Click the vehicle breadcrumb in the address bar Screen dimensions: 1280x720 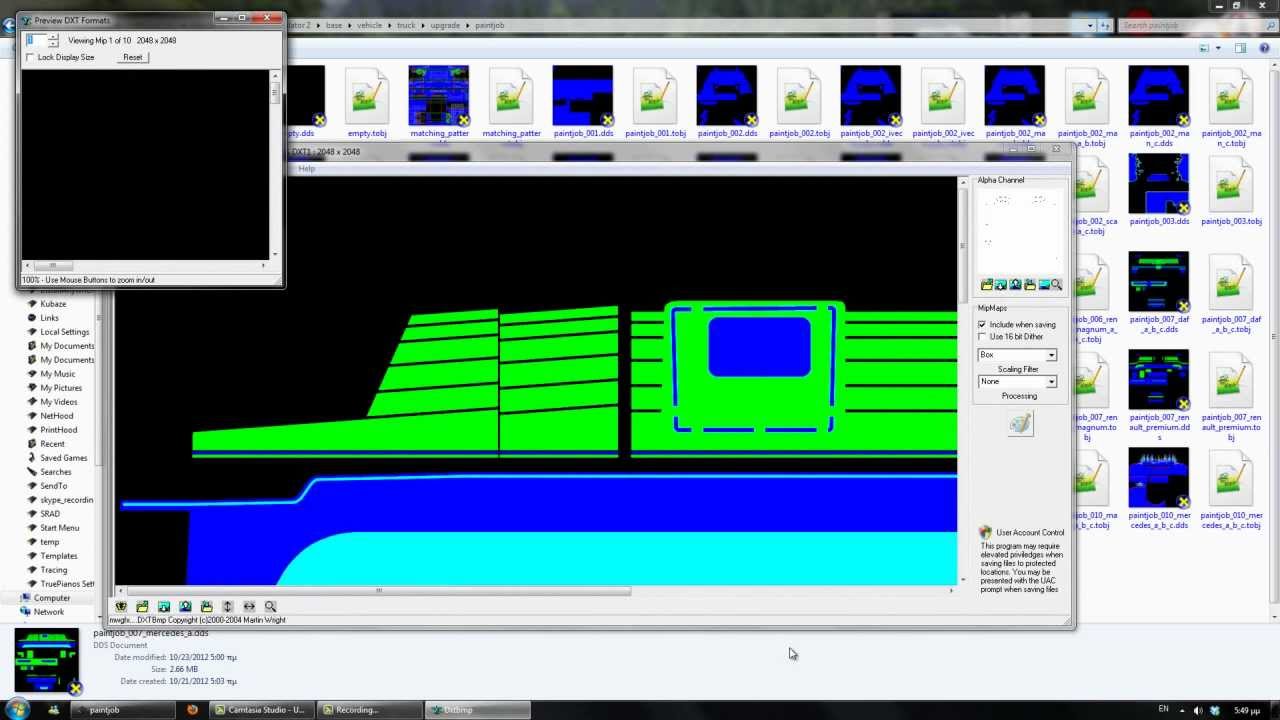370,25
